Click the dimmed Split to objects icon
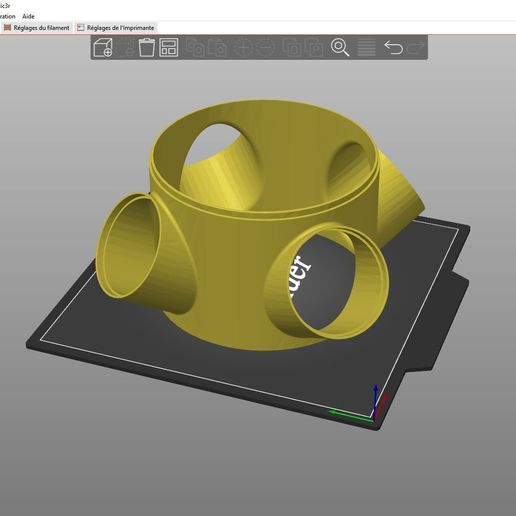The image size is (516, 516). pos(291,47)
